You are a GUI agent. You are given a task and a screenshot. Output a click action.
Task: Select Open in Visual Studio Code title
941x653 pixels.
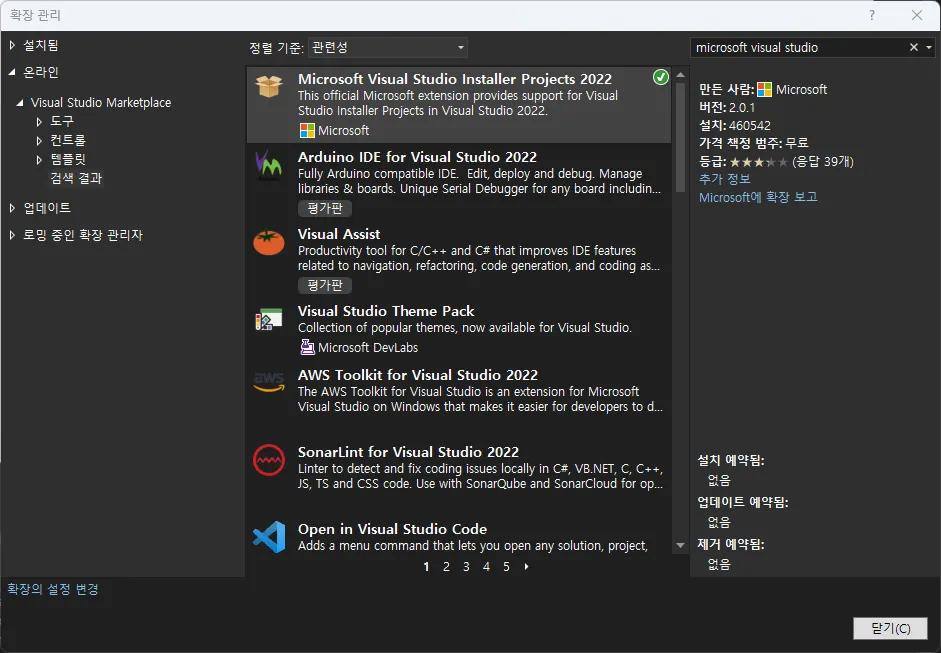pyautogui.click(x=392, y=529)
